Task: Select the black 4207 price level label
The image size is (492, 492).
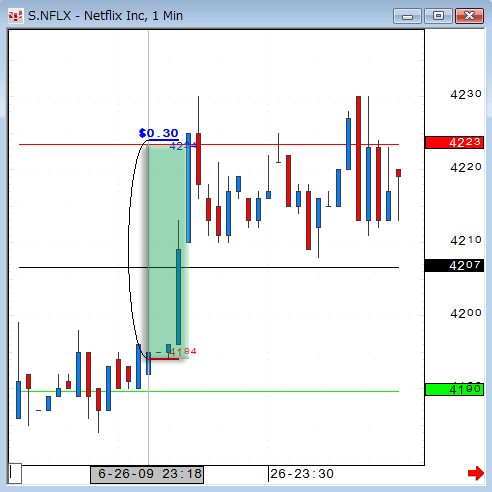Action: 454,266
